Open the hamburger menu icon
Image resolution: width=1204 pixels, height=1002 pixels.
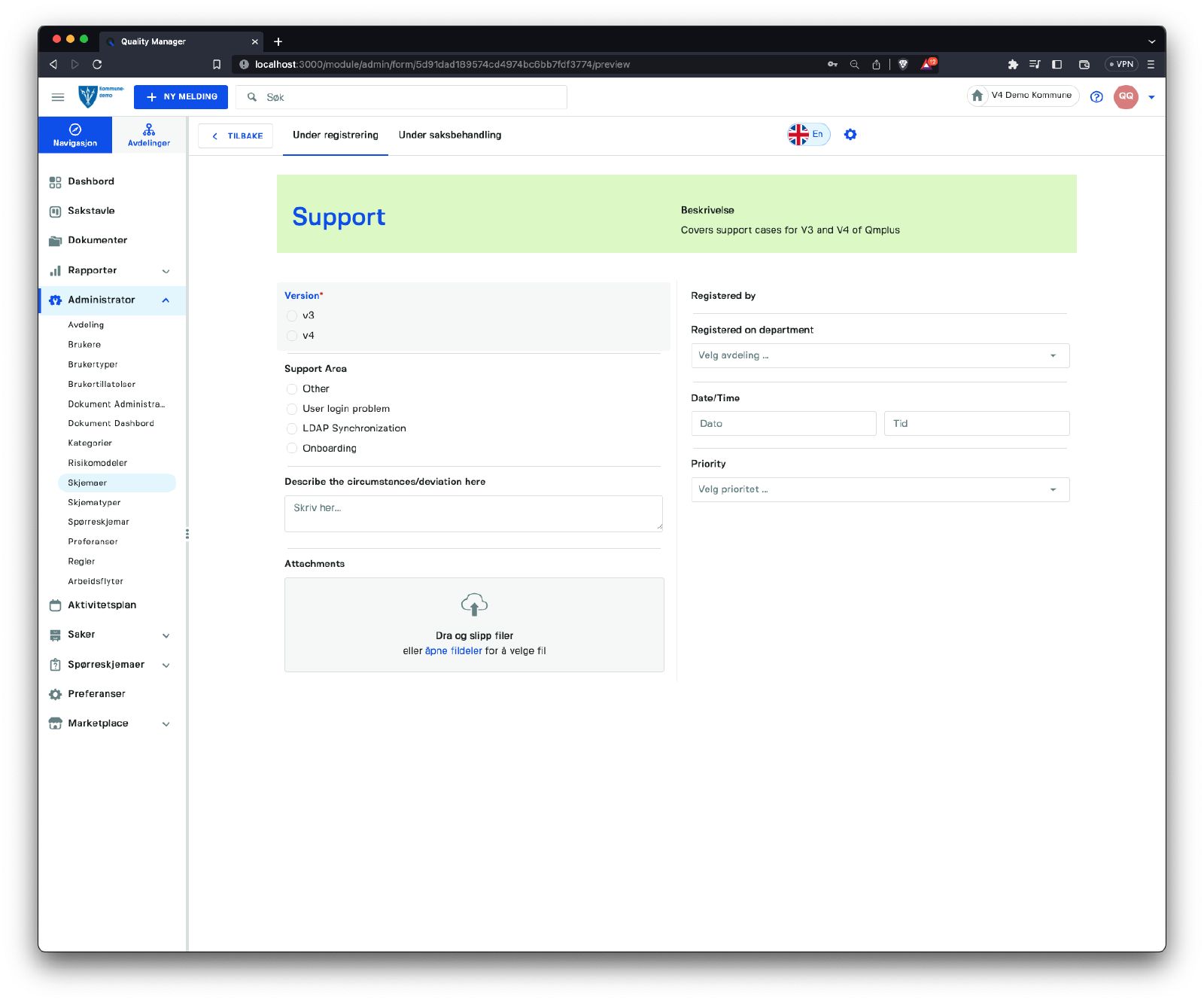coord(57,97)
